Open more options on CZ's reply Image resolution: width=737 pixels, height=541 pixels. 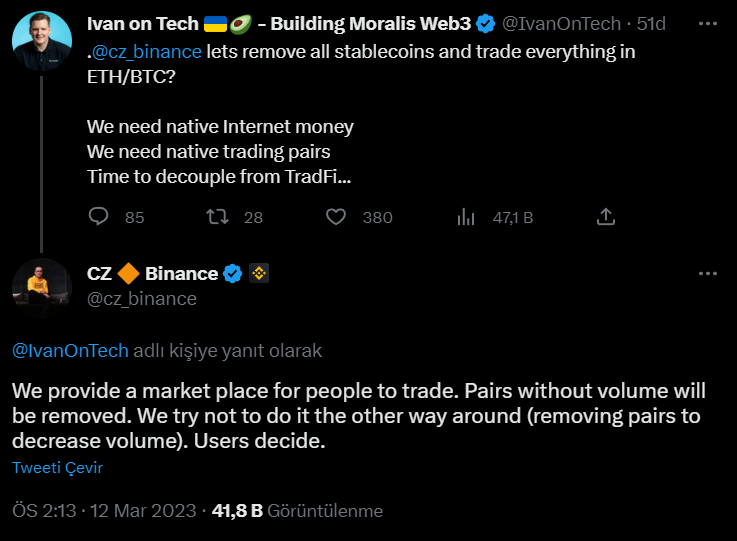(x=708, y=273)
